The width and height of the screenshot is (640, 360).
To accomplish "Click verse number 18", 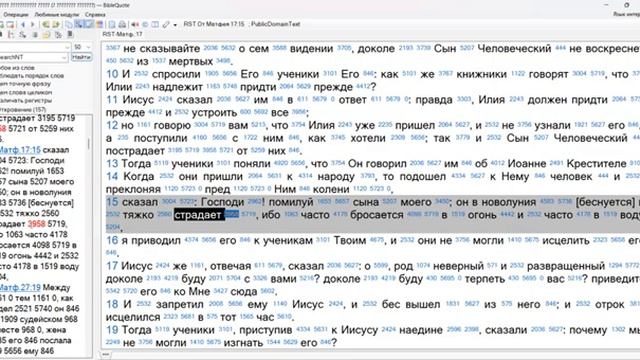I will (x=112, y=304).
